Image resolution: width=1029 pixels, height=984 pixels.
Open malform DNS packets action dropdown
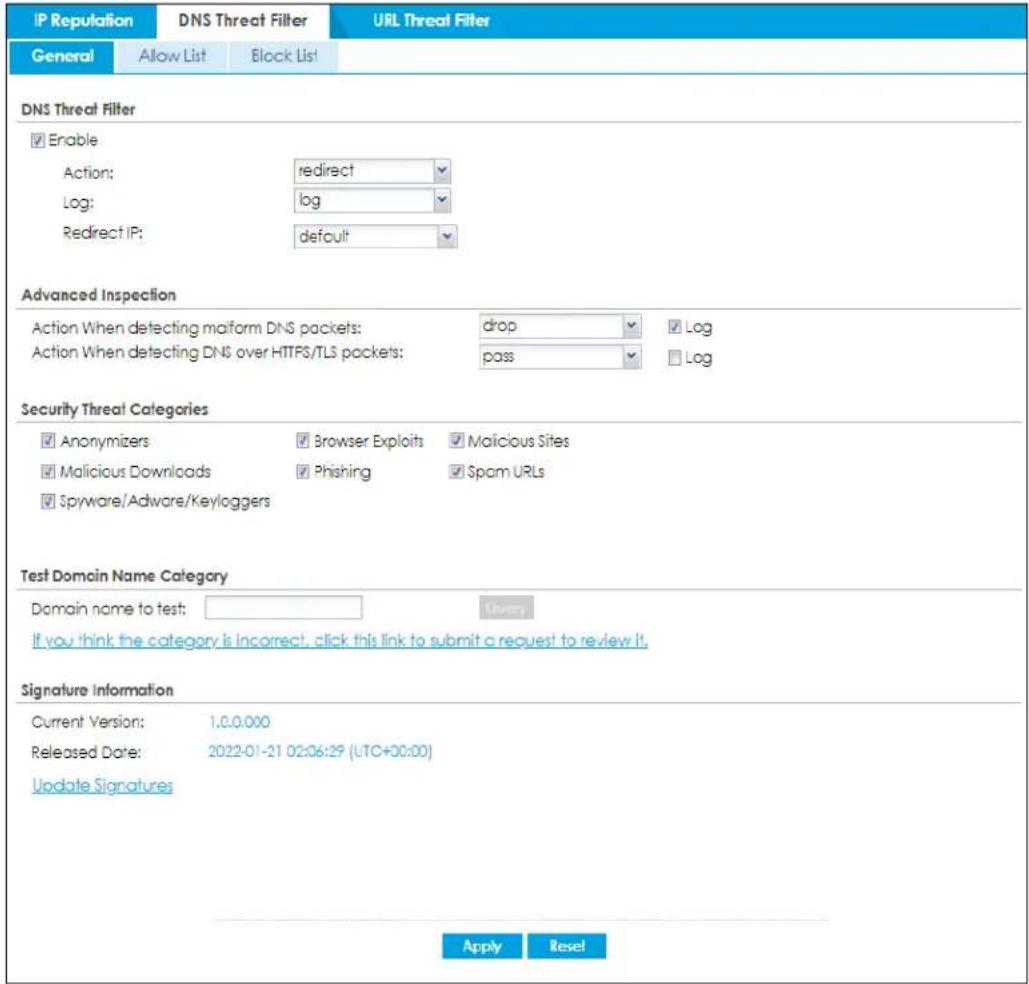560,326
